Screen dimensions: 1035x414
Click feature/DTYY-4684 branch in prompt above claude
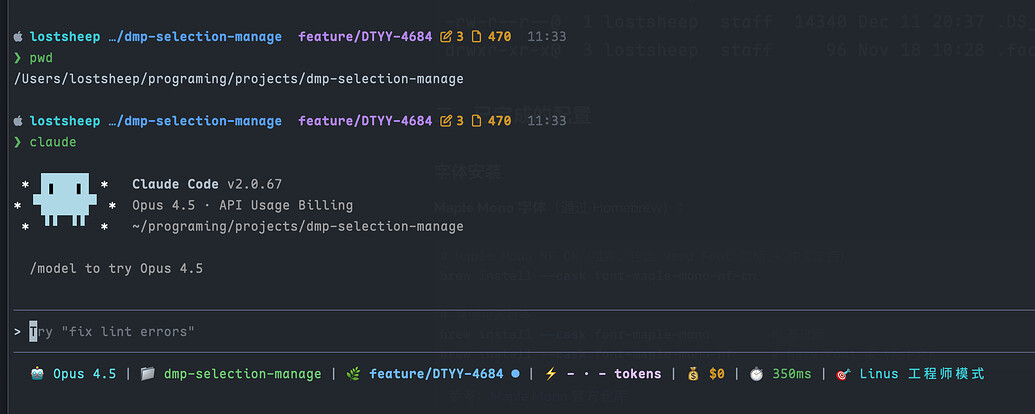365,121
